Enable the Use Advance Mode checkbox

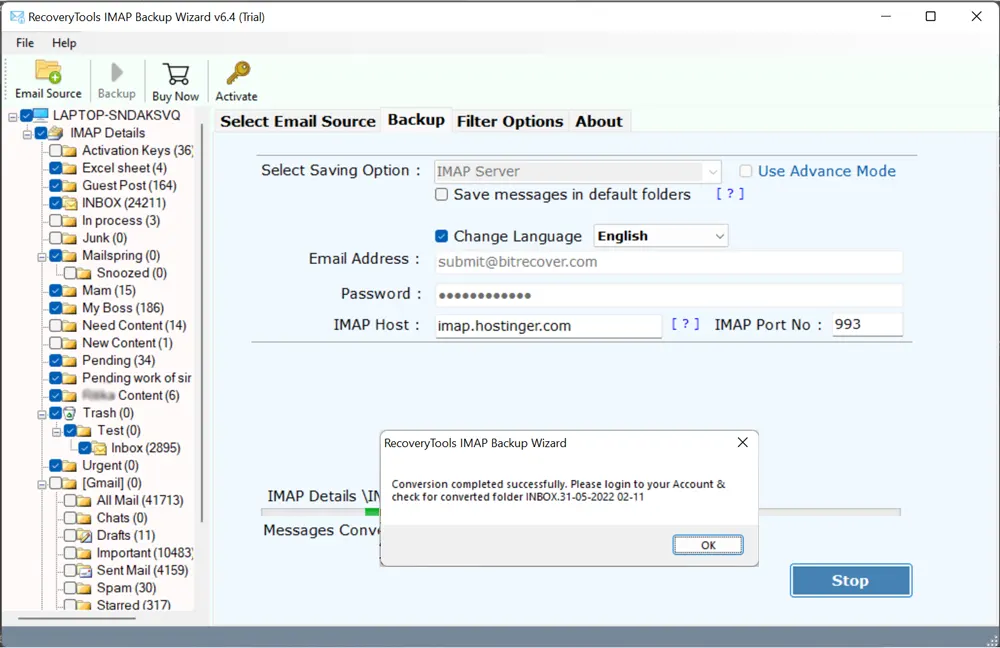point(746,172)
